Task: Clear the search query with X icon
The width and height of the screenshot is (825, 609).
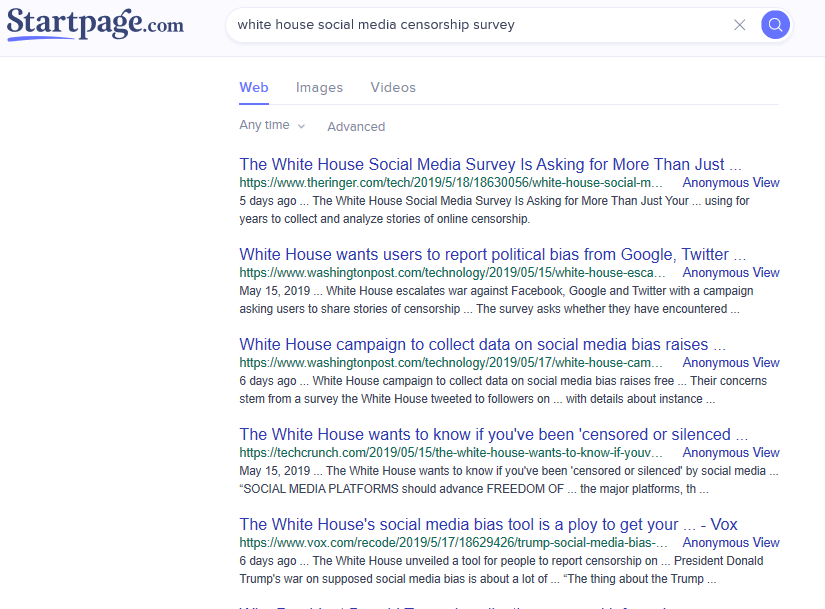Action: (740, 25)
